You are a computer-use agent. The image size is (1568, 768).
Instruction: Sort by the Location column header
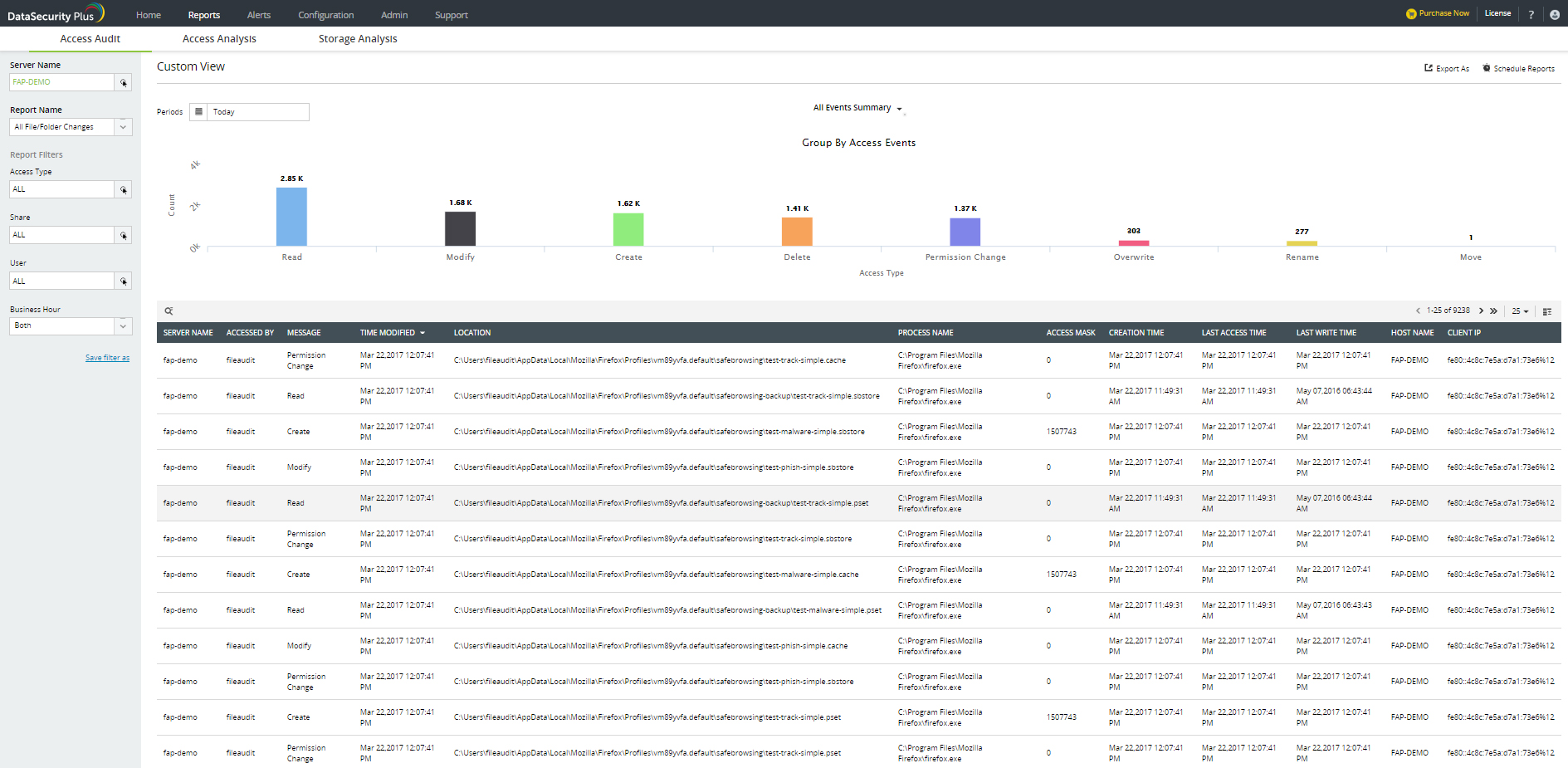click(472, 333)
